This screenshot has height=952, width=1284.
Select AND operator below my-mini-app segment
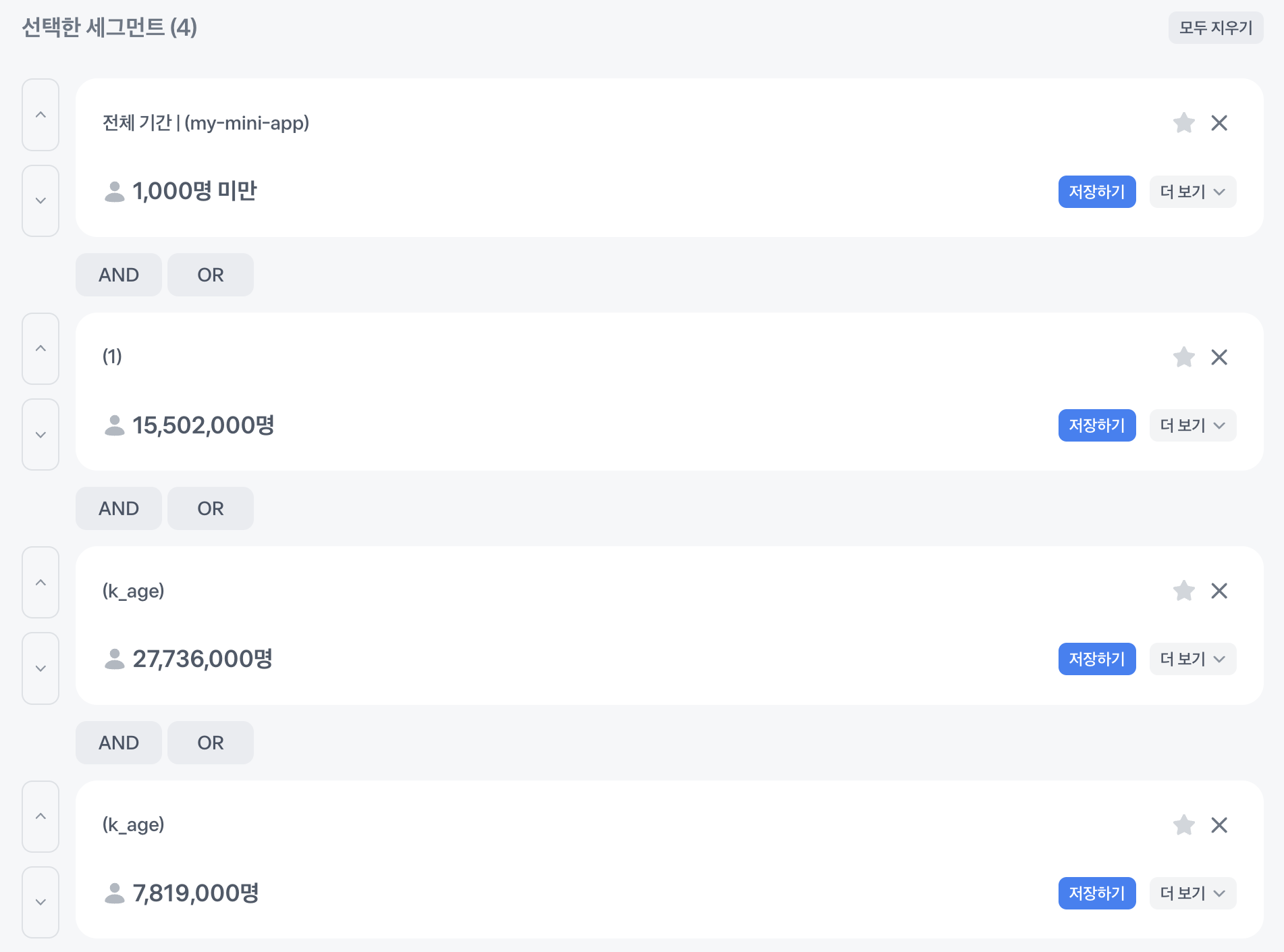(119, 275)
